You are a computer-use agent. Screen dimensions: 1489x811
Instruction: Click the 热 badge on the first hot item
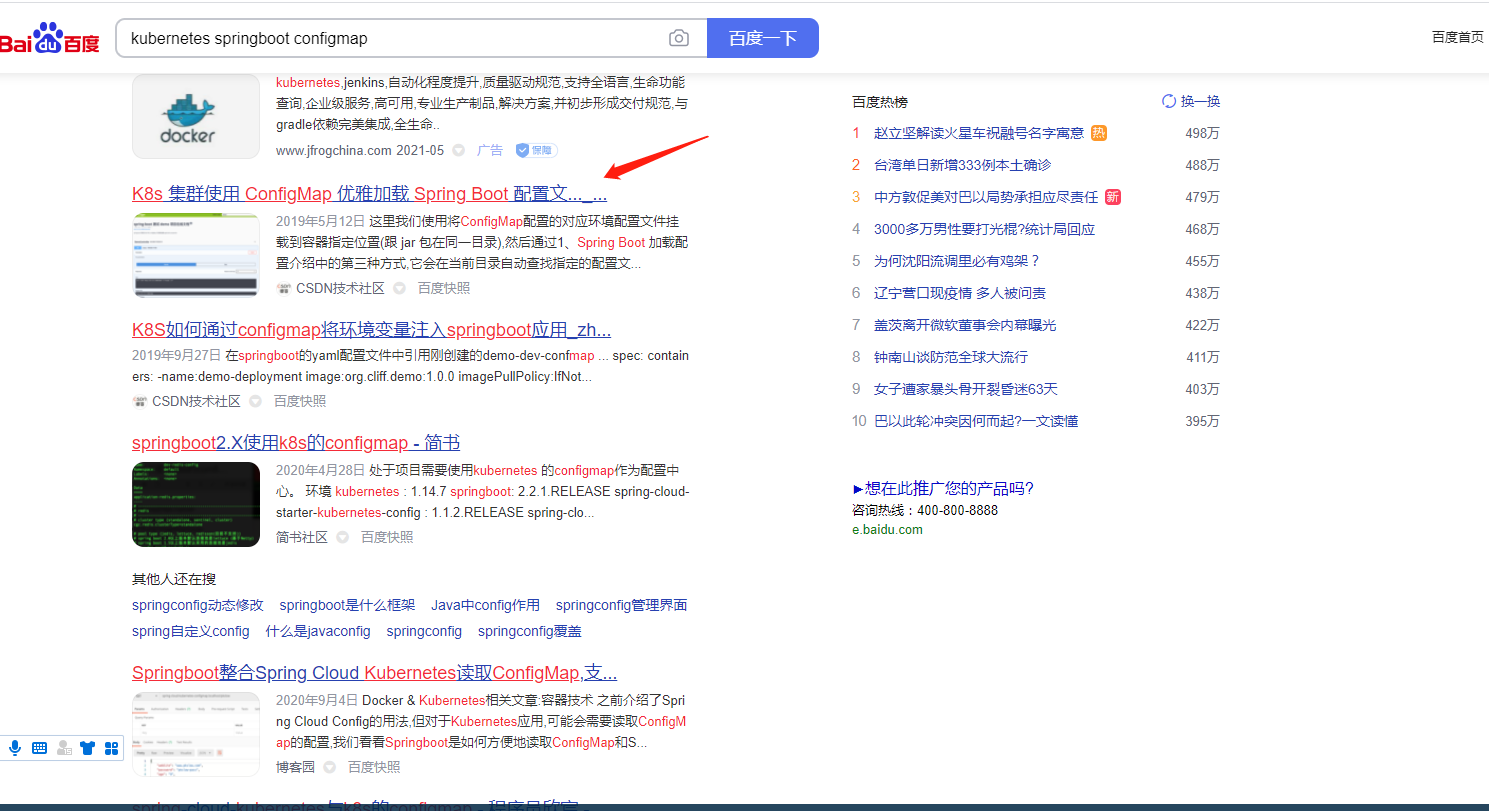click(1099, 133)
